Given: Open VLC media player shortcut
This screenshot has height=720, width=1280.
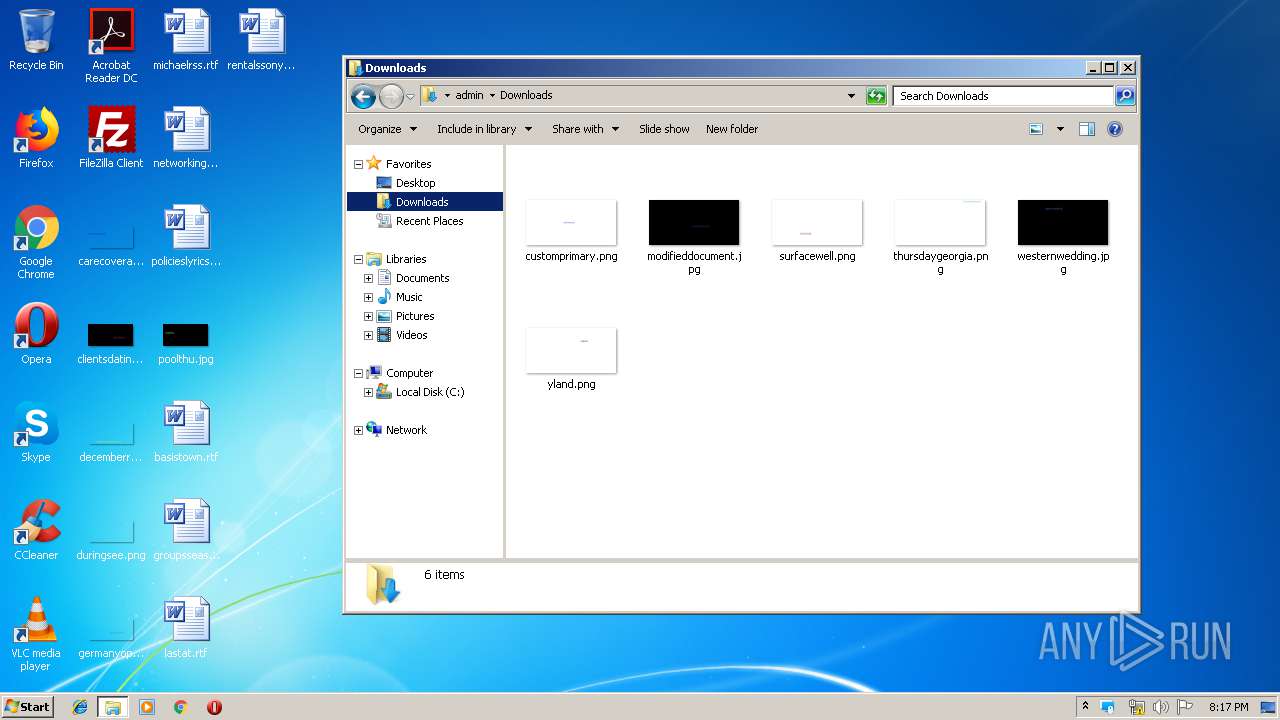Looking at the screenshot, I should click(x=36, y=634).
